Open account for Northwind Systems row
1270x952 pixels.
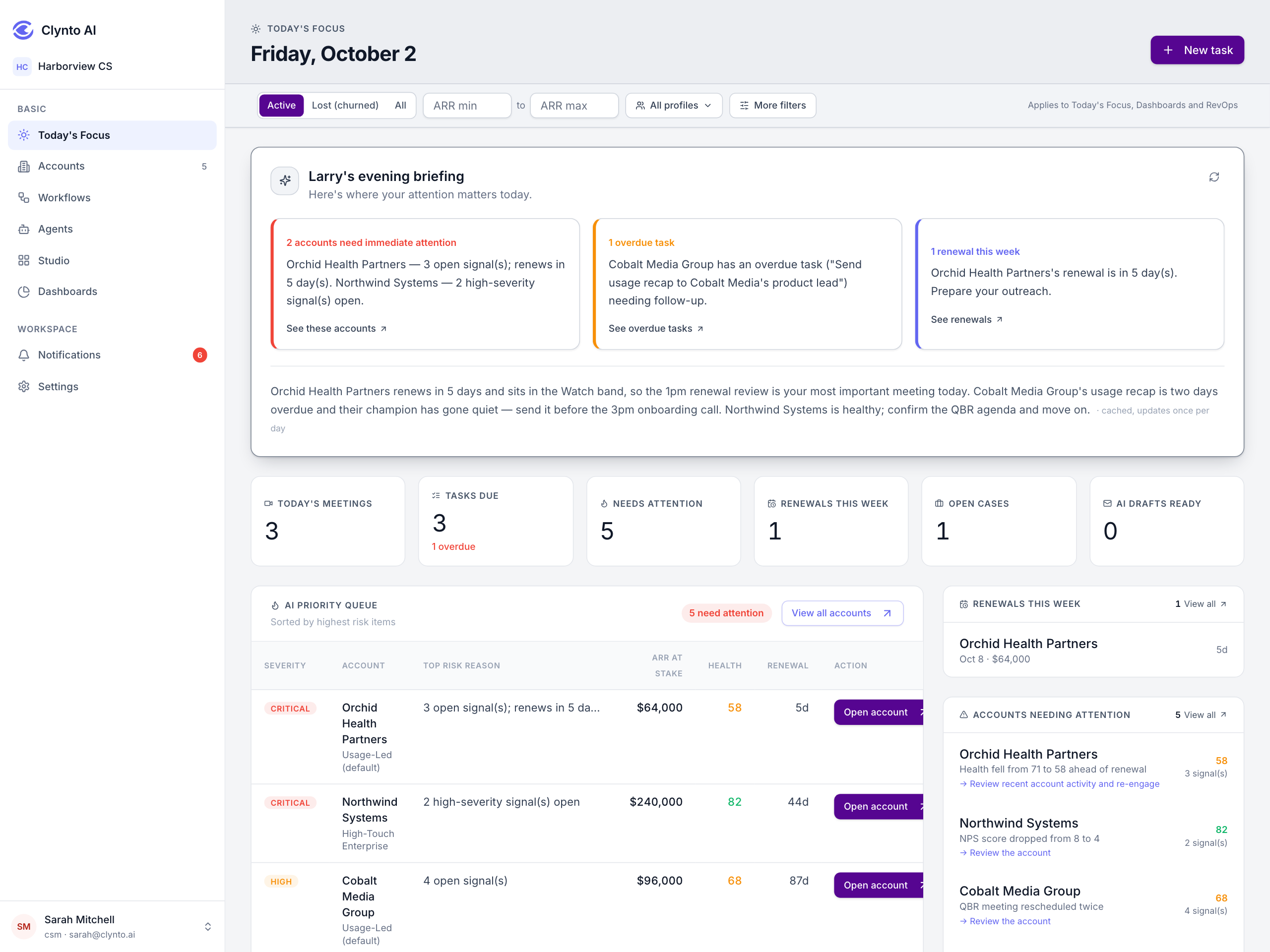[x=879, y=806]
